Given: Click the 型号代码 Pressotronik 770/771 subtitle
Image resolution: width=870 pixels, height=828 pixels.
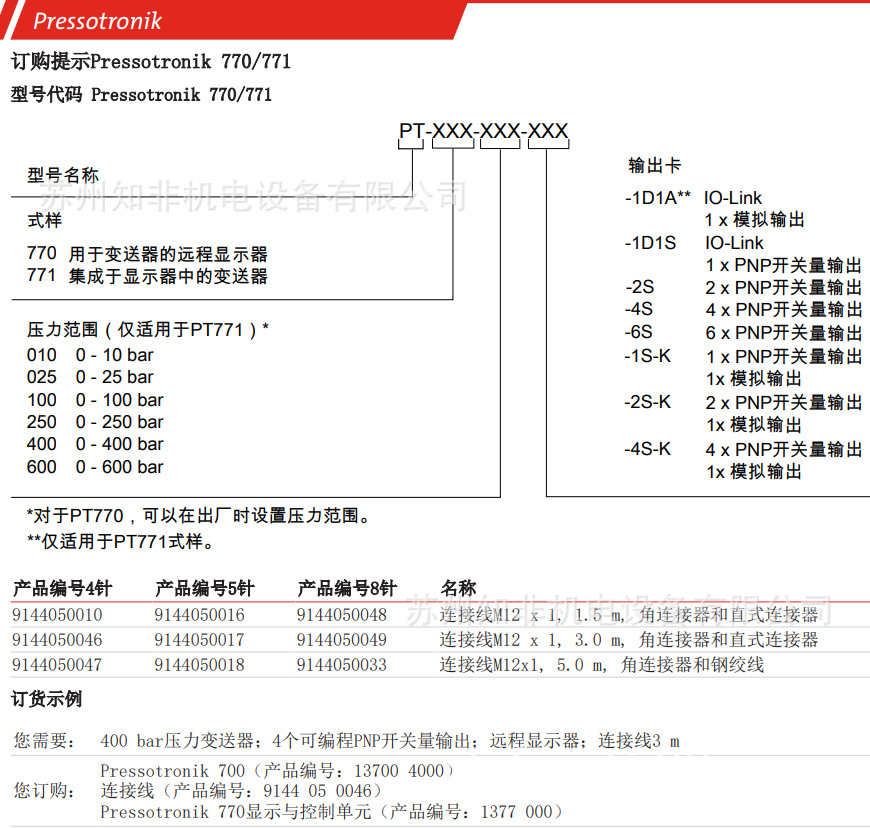Looking at the screenshot, I should 141,94.
